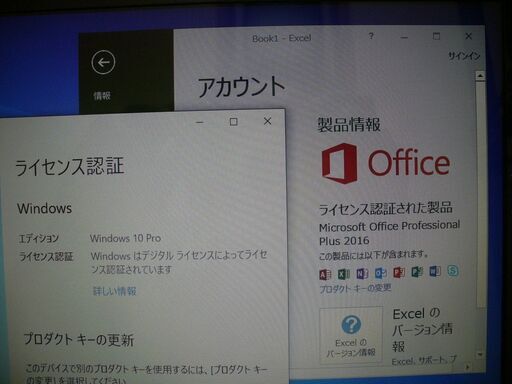Click Excel scrollbar up arrow
The height and width of the screenshot is (384, 512).
click(480, 76)
